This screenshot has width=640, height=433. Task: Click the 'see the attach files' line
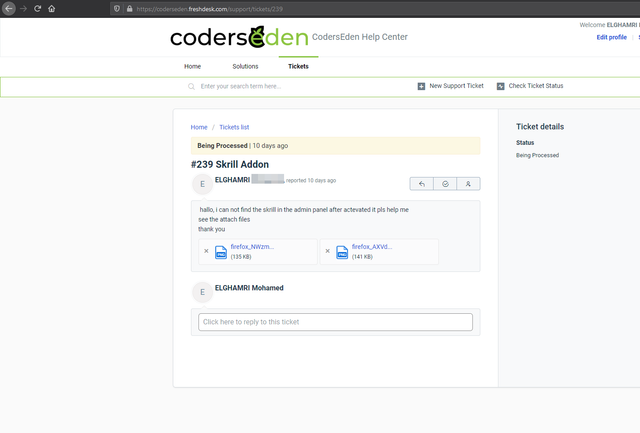(224, 220)
